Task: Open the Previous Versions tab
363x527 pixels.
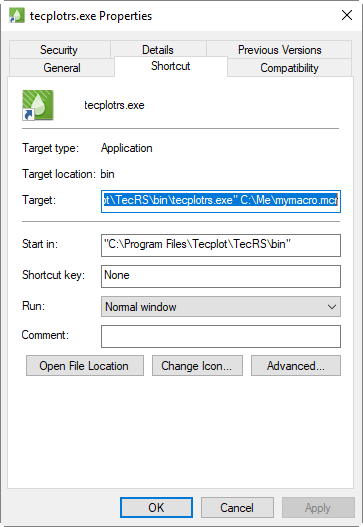Action: 279,50
